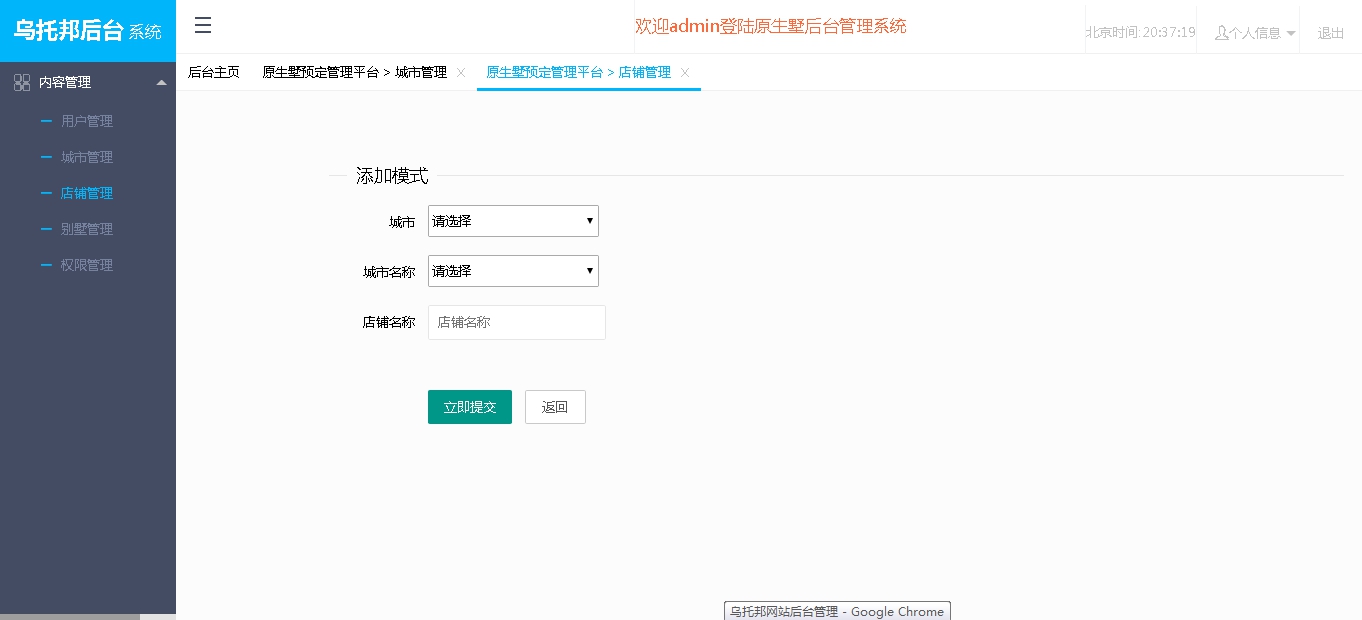Open 店铺管理 in the sidebar

[x=87, y=193]
